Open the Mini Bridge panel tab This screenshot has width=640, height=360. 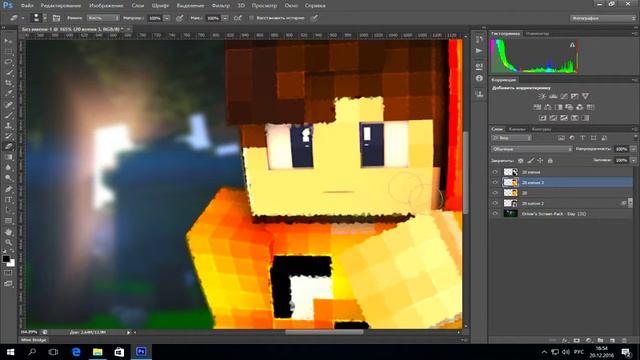pos(33,340)
